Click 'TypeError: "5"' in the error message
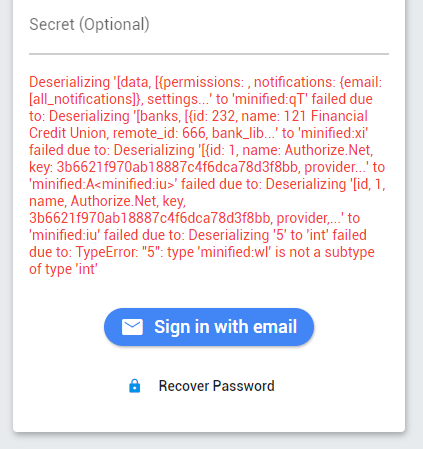The width and height of the screenshot is (423, 449). point(119,252)
